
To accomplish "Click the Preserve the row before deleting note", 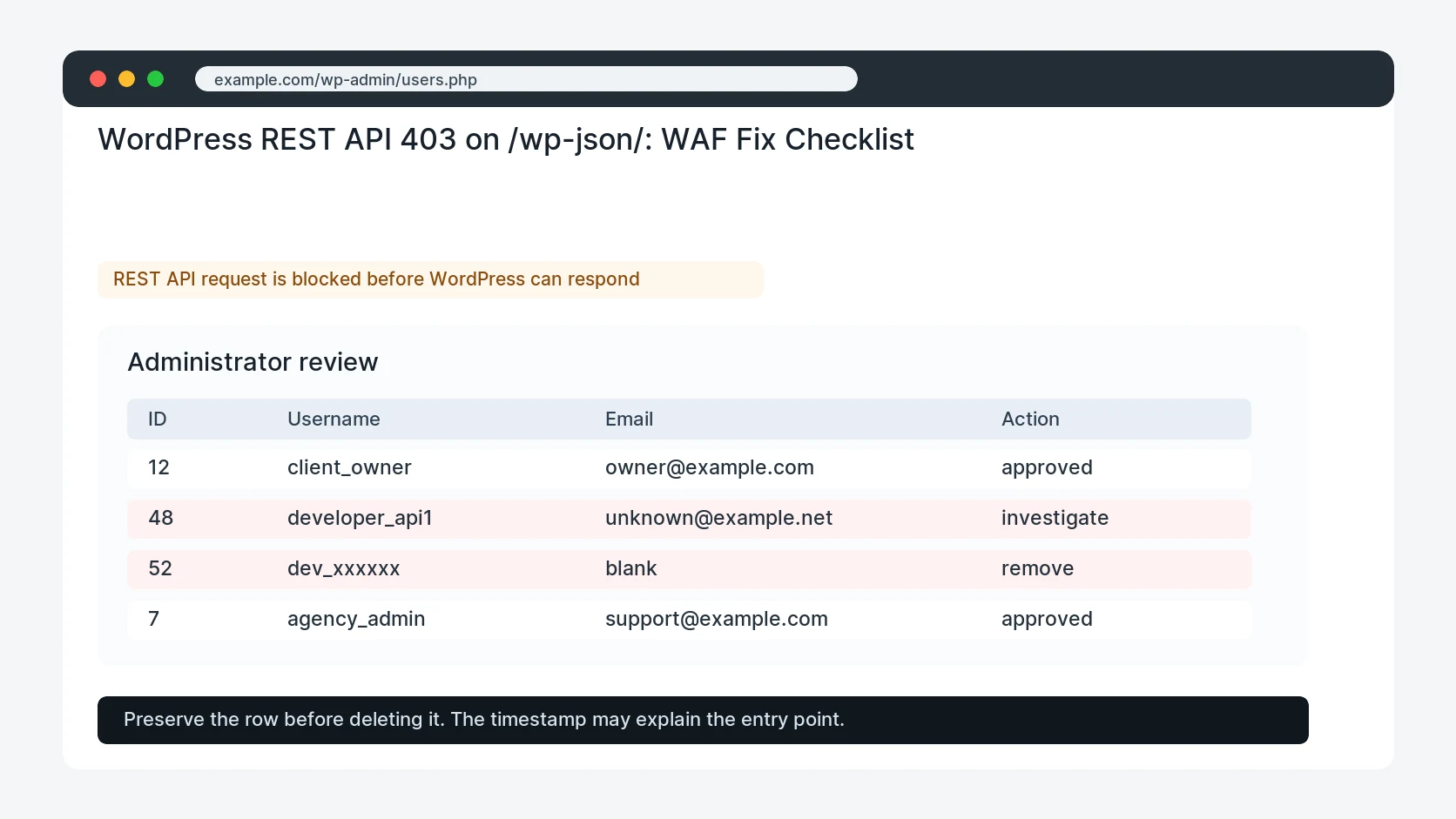I will click(703, 720).
